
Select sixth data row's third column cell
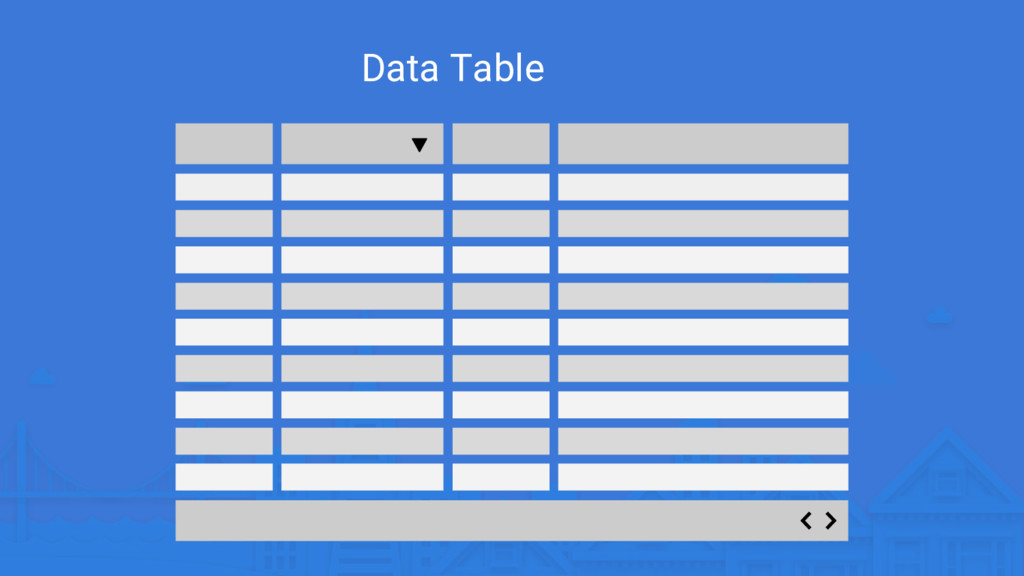501,368
